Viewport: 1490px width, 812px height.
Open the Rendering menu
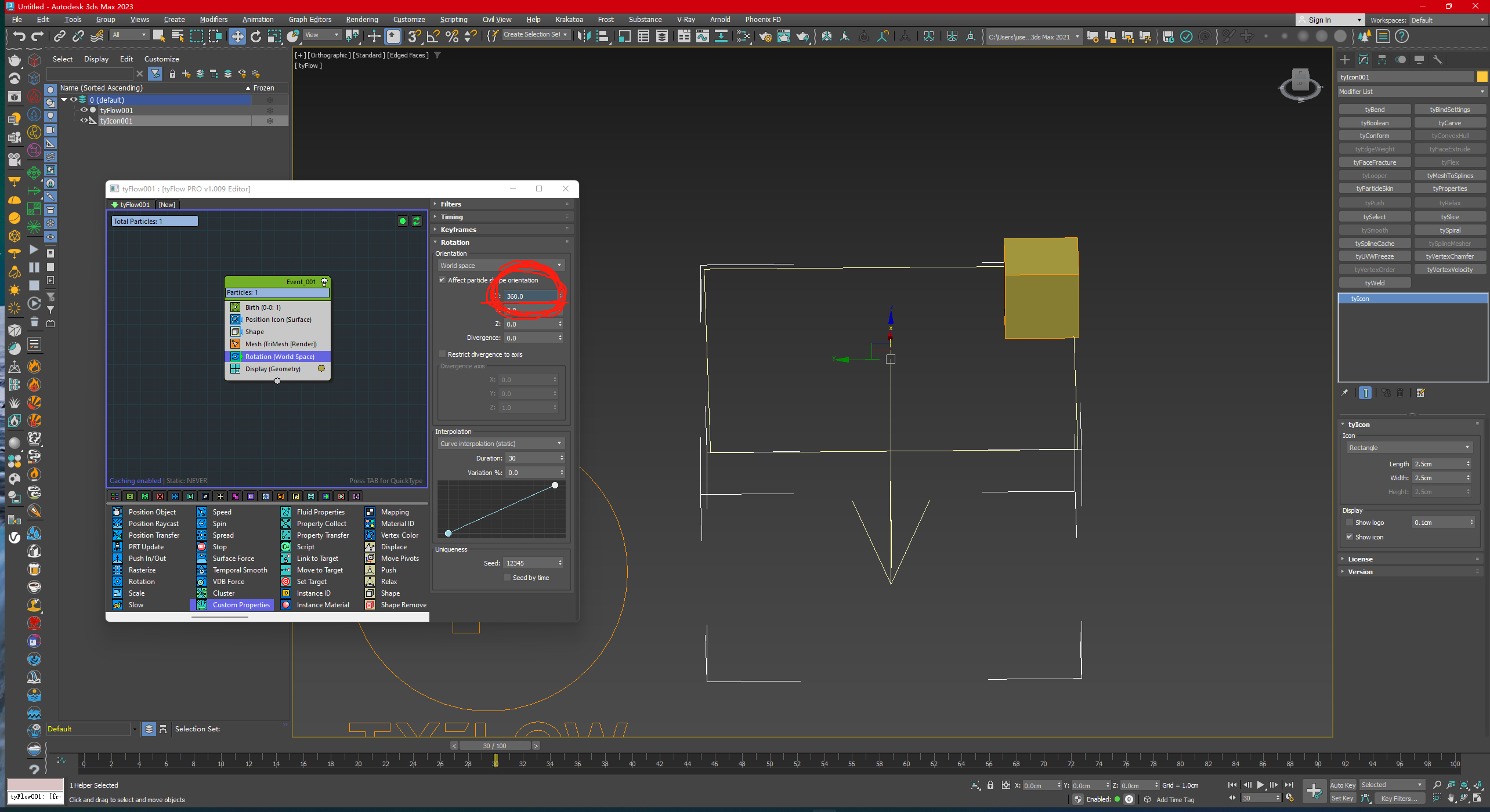pos(362,20)
